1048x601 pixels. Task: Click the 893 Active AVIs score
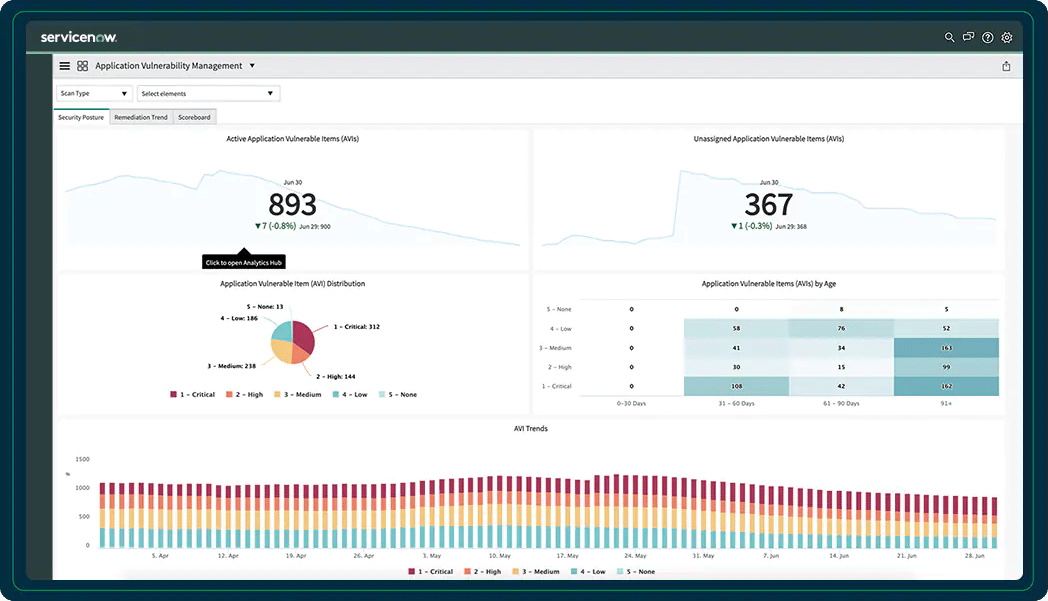click(x=292, y=205)
